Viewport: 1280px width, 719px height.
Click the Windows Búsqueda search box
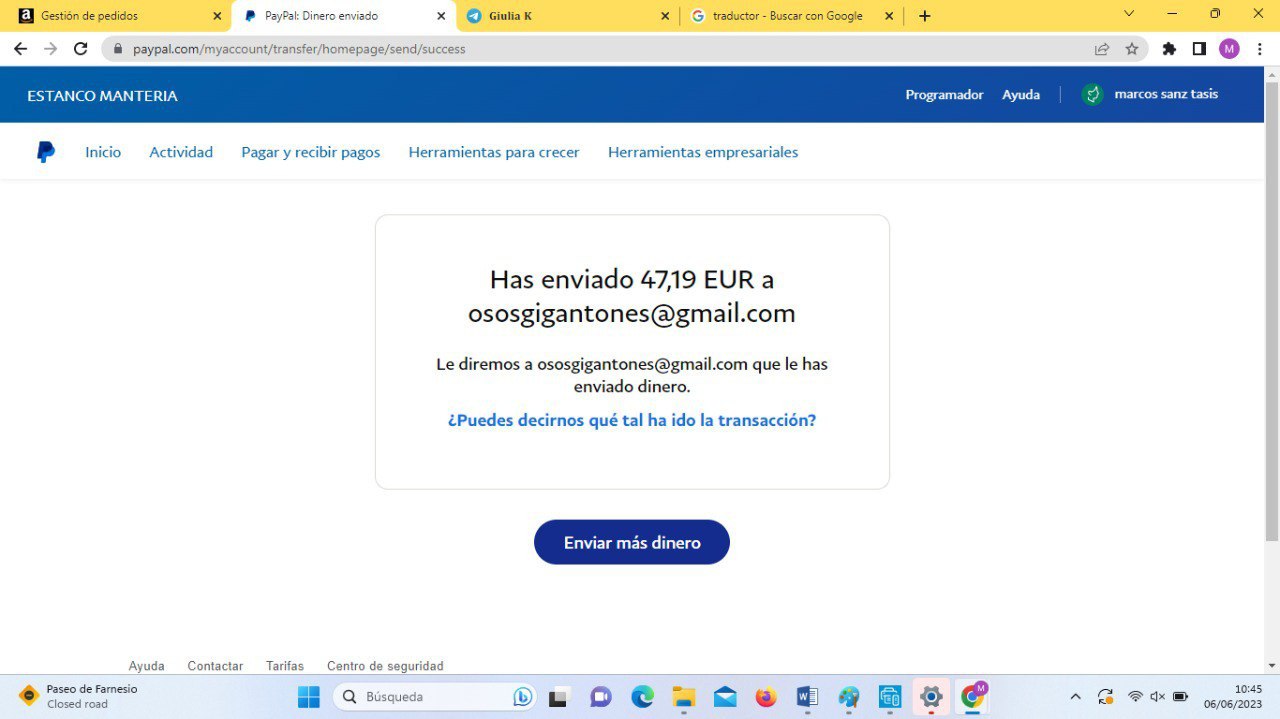click(435, 697)
